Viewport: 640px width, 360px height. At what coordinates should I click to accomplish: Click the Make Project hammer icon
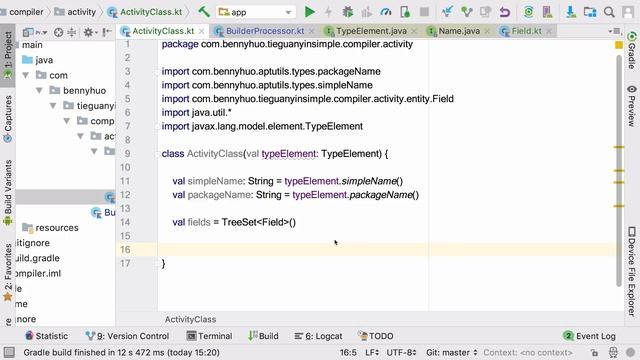point(204,11)
